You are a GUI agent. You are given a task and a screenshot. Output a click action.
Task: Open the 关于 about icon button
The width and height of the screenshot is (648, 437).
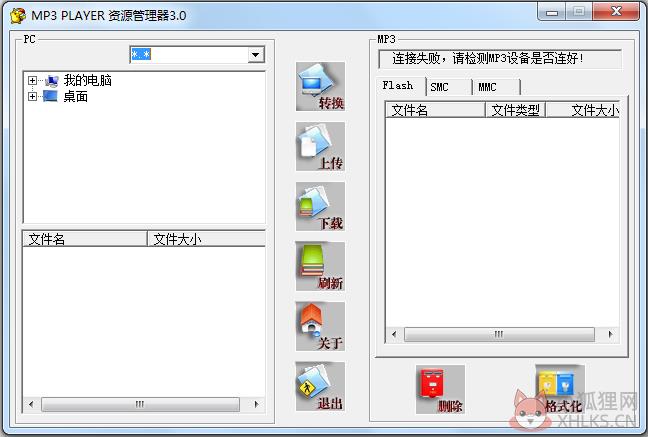(x=320, y=327)
